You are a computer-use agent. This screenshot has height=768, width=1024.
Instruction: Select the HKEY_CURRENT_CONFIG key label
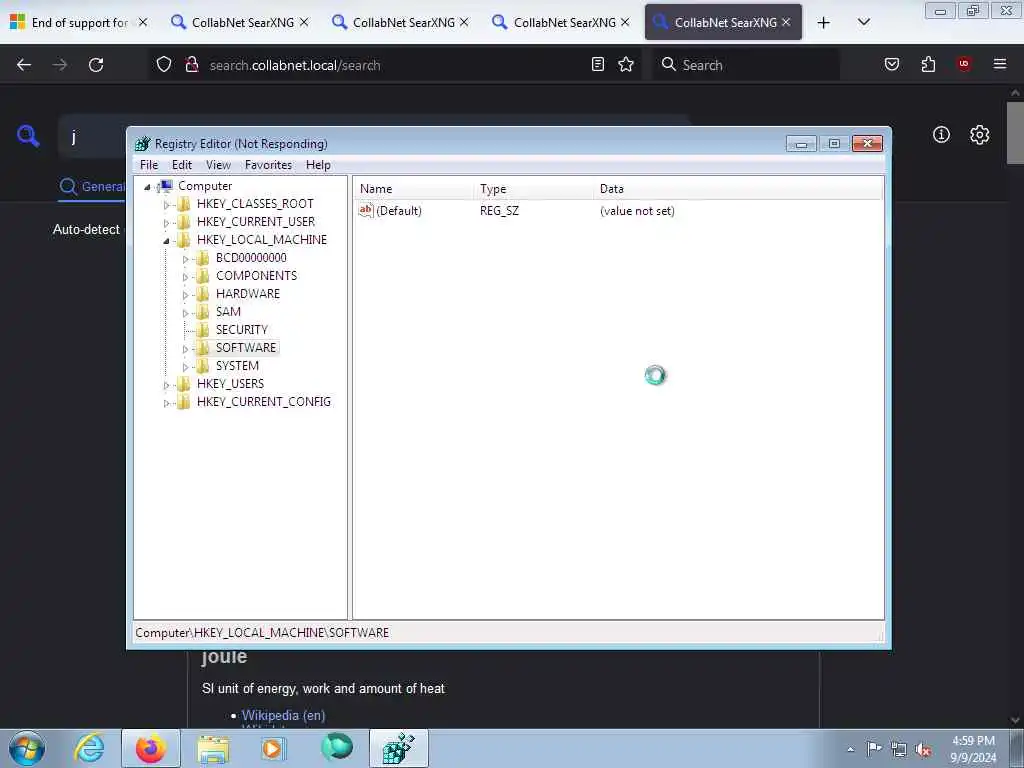(264, 402)
